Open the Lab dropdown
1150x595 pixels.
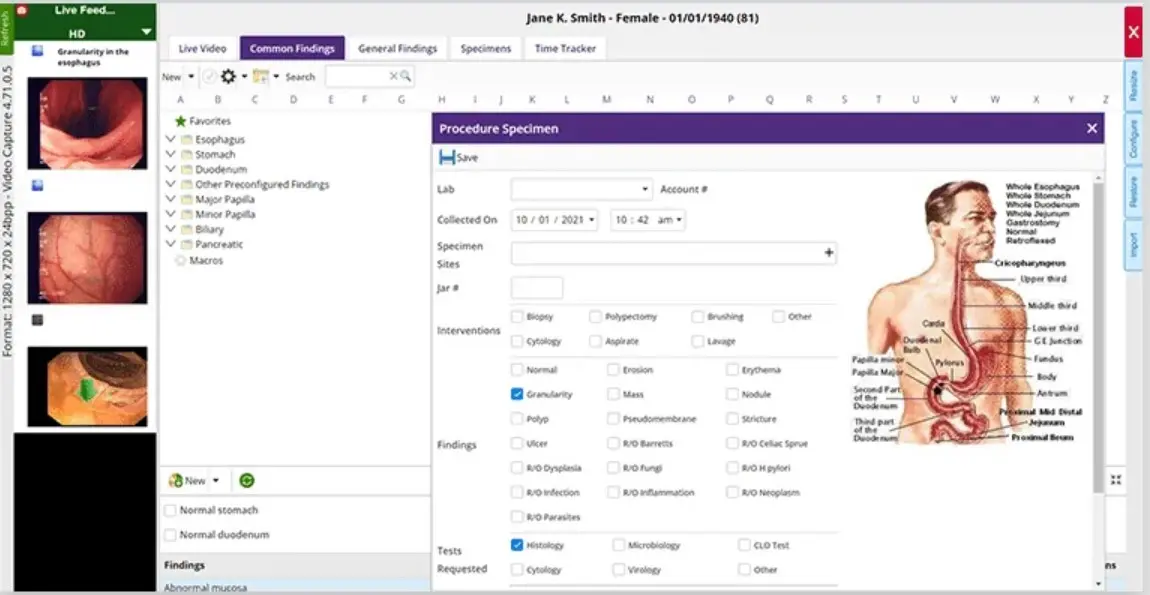click(x=644, y=188)
